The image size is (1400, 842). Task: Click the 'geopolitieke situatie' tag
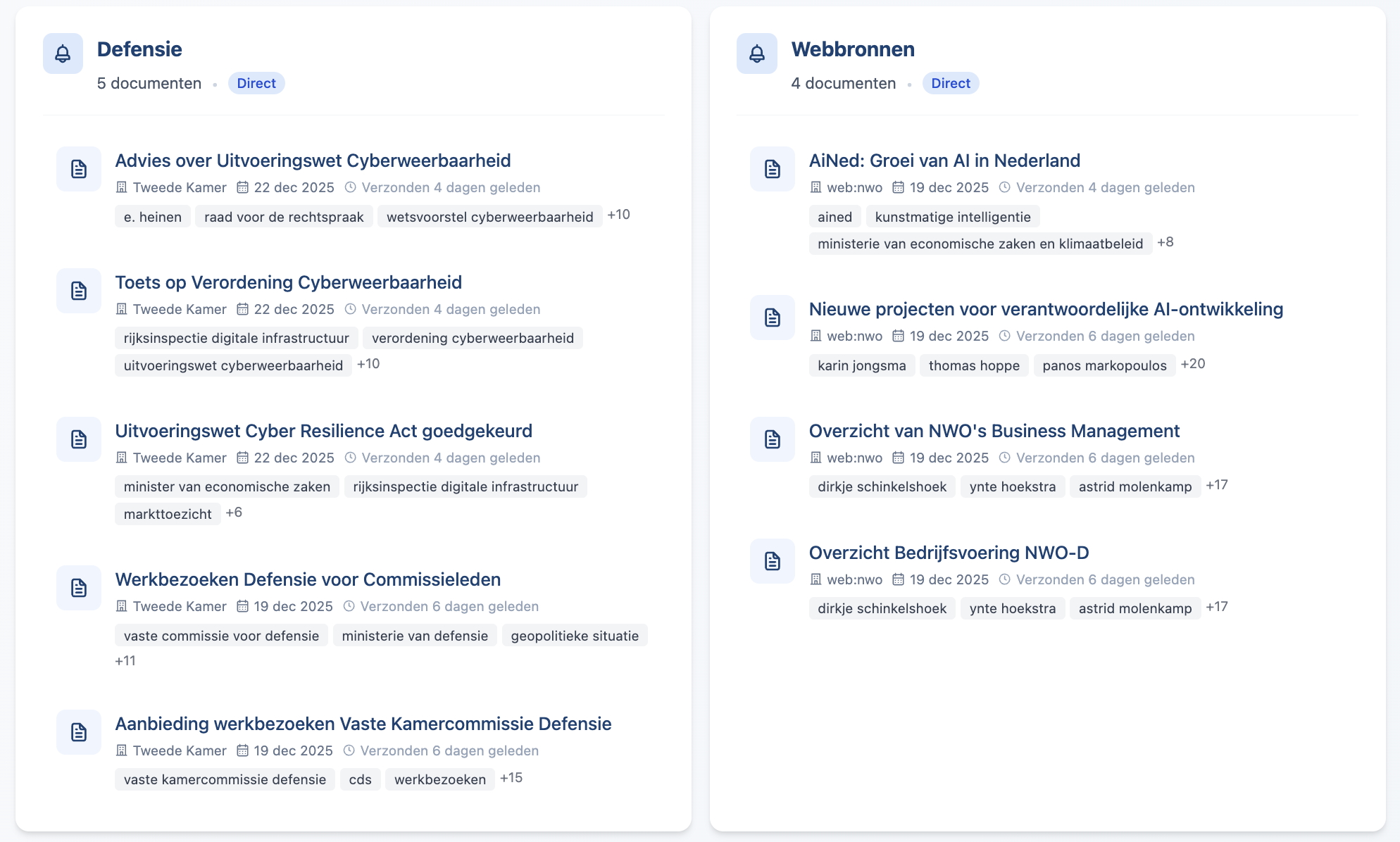point(575,635)
